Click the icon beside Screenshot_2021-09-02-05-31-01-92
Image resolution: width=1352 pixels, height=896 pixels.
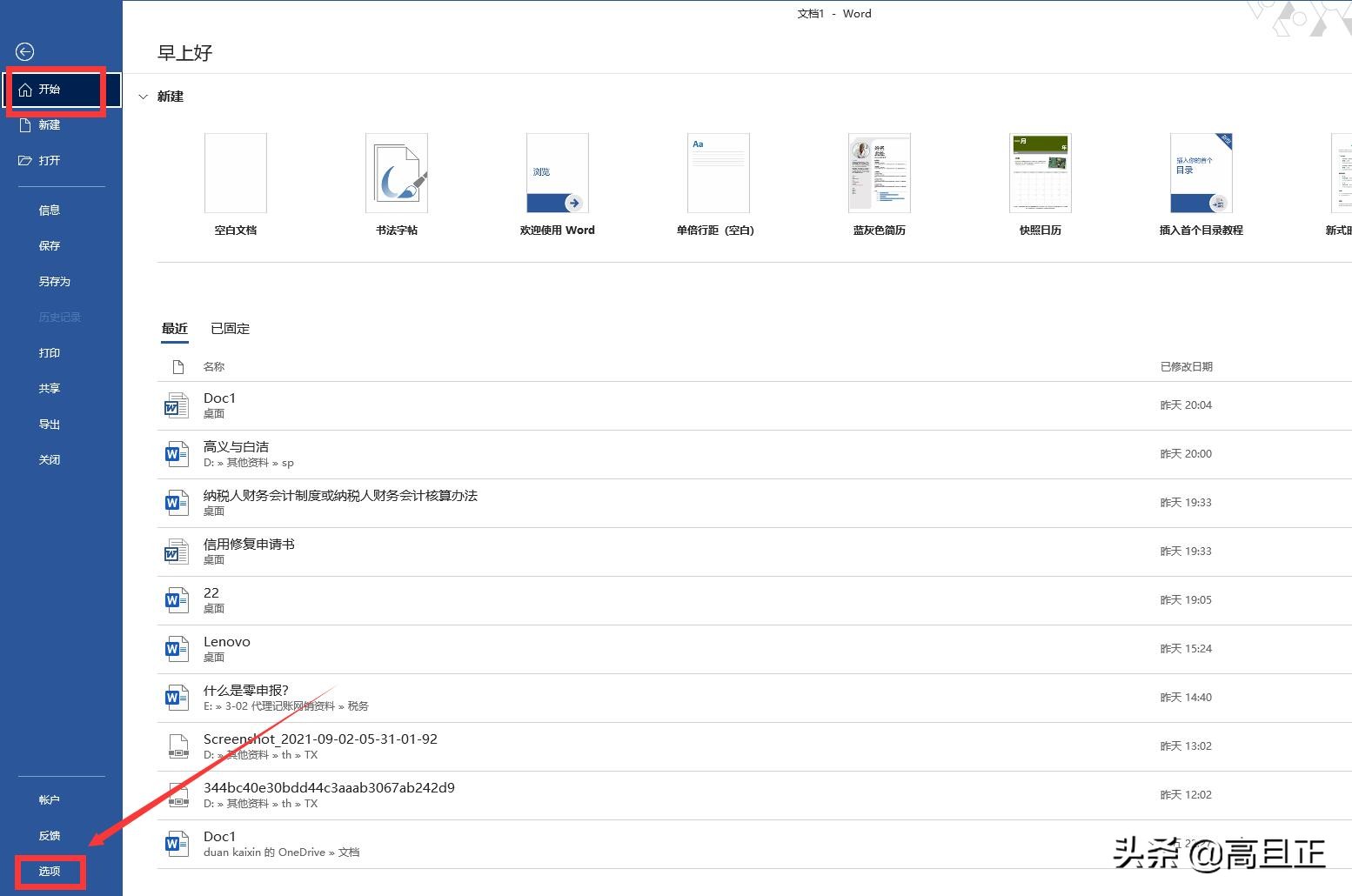178,746
